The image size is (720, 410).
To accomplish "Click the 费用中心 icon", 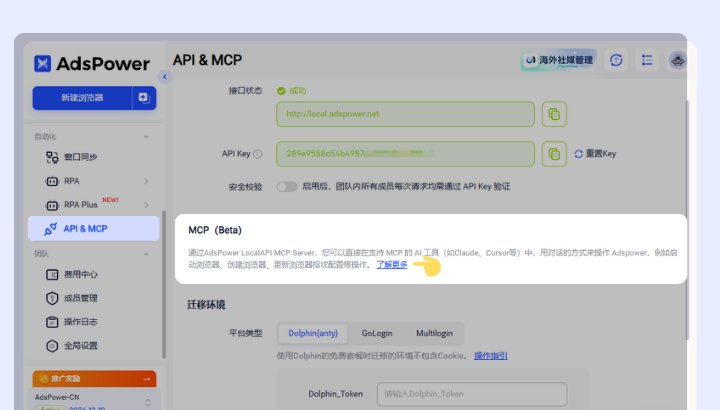I will (52, 275).
